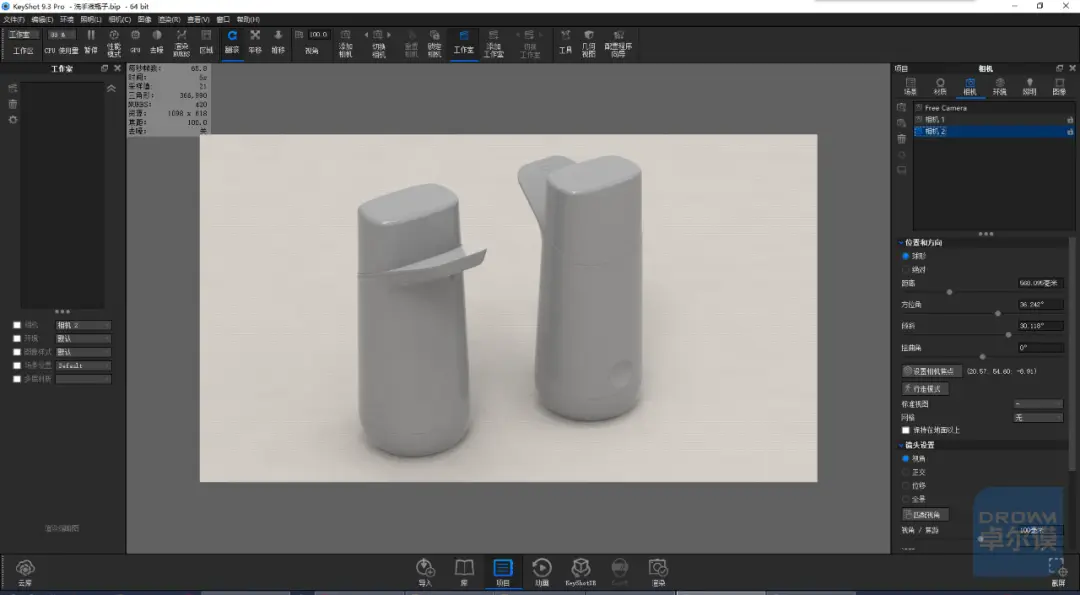Enable the 保持在地面以上 checkbox

pyautogui.click(x=906, y=430)
